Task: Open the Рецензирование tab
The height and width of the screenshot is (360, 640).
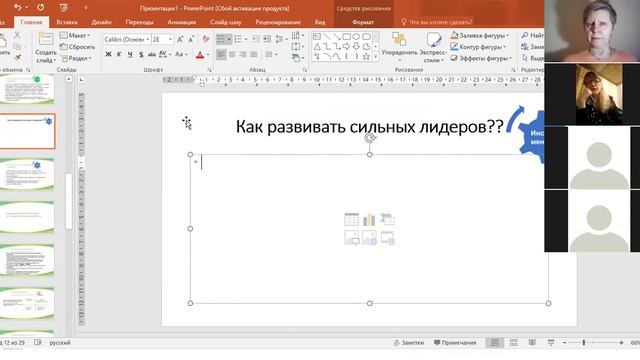Action: (278, 22)
